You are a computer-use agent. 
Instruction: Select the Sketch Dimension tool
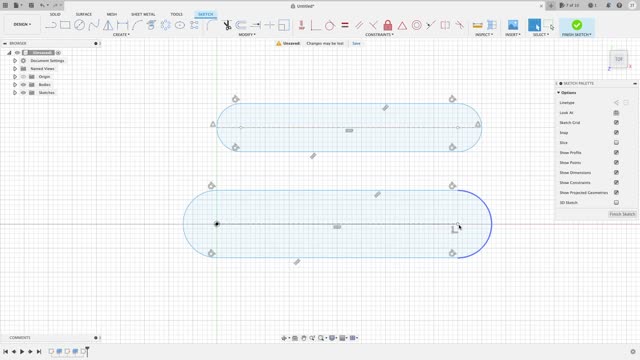pyautogui.click(x=122, y=25)
